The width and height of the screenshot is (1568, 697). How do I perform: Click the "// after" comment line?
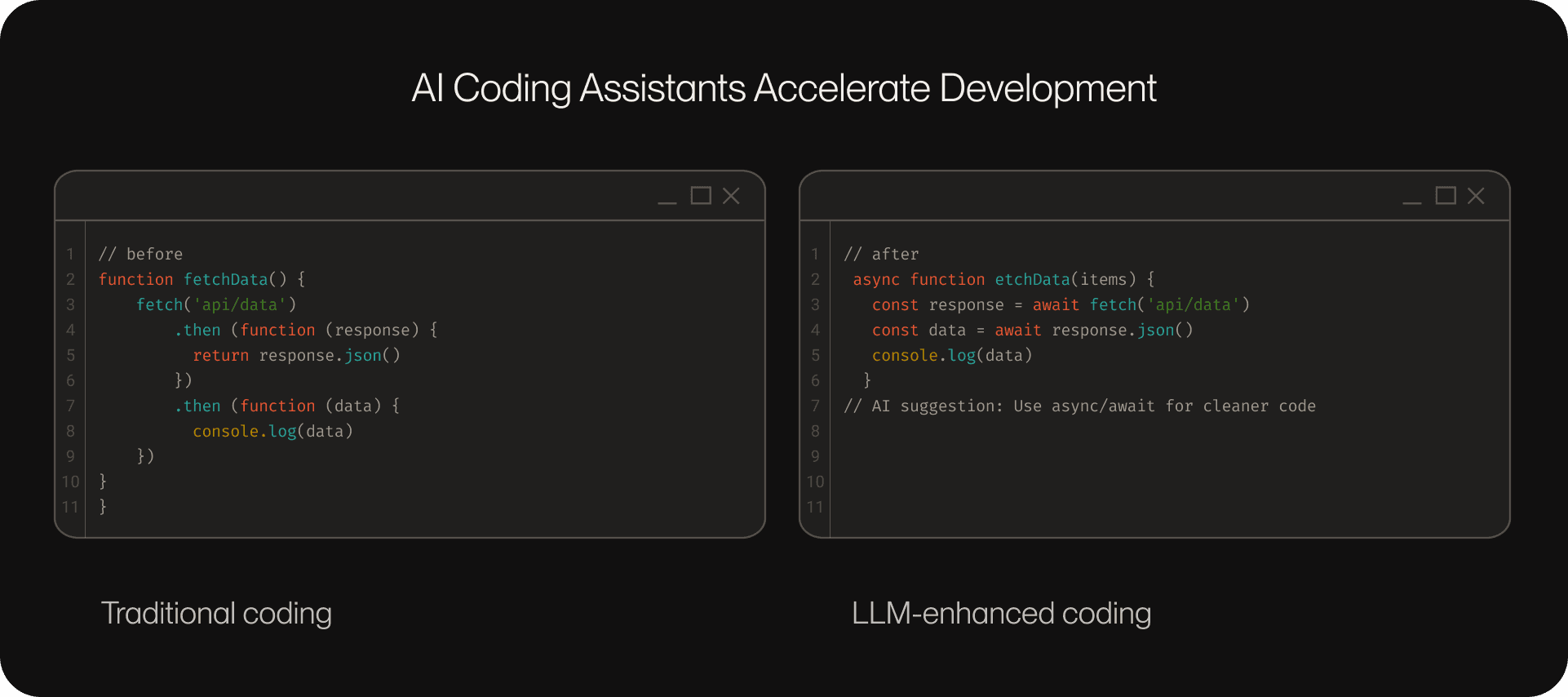tap(881, 254)
